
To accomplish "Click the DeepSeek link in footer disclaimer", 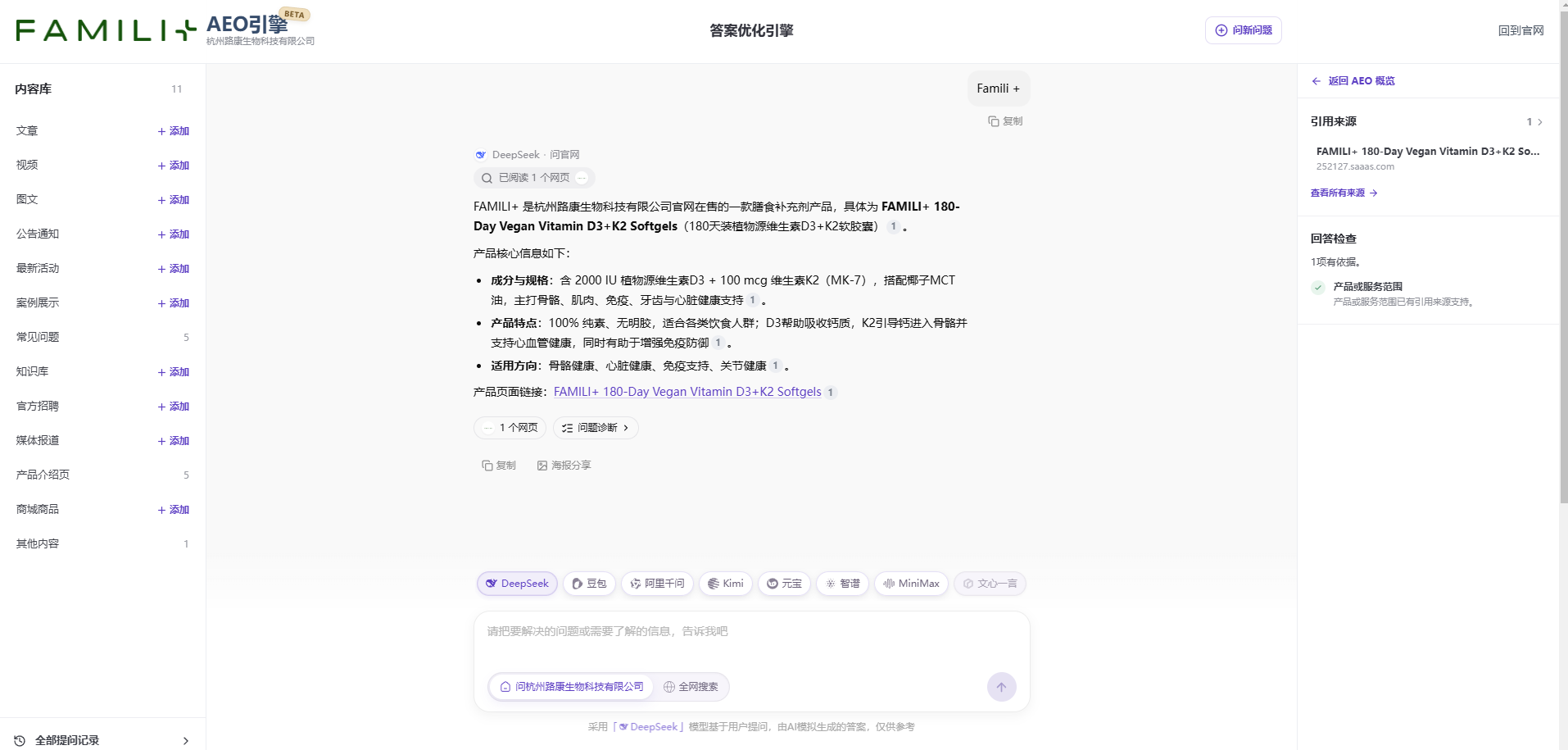I will coord(648,727).
